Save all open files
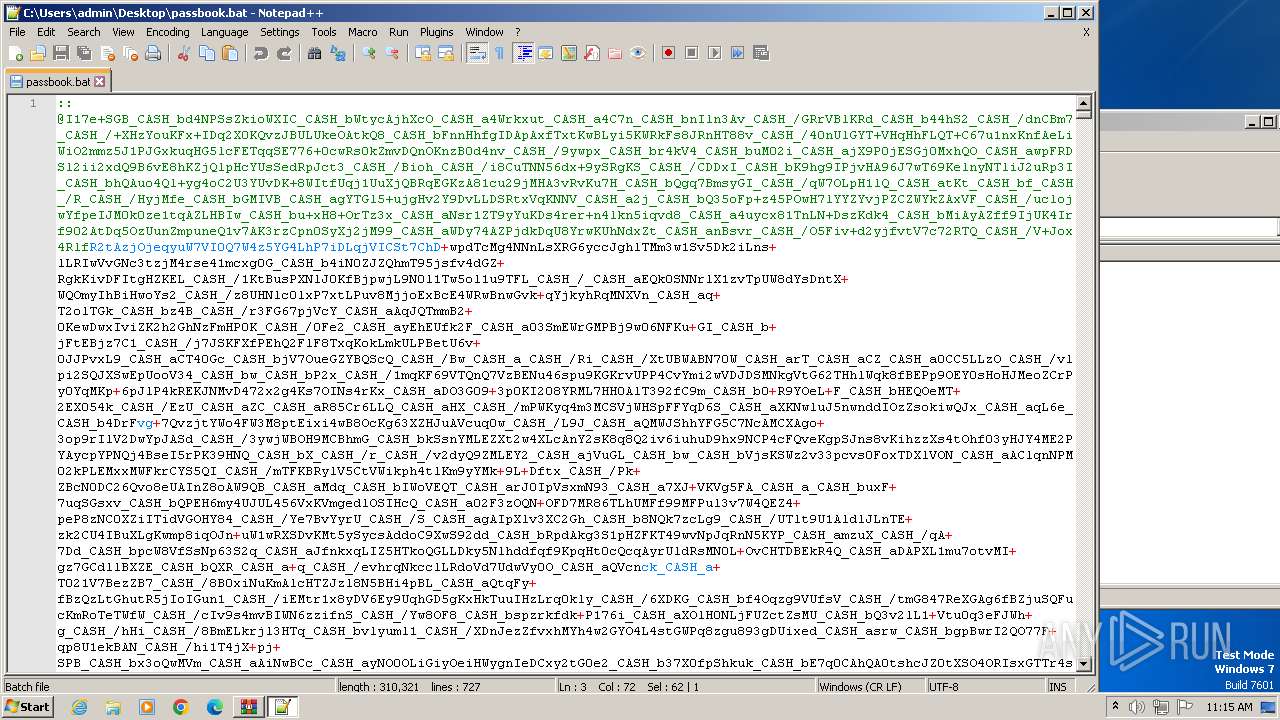Image resolution: width=1280 pixels, height=720 pixels. pos(82,53)
